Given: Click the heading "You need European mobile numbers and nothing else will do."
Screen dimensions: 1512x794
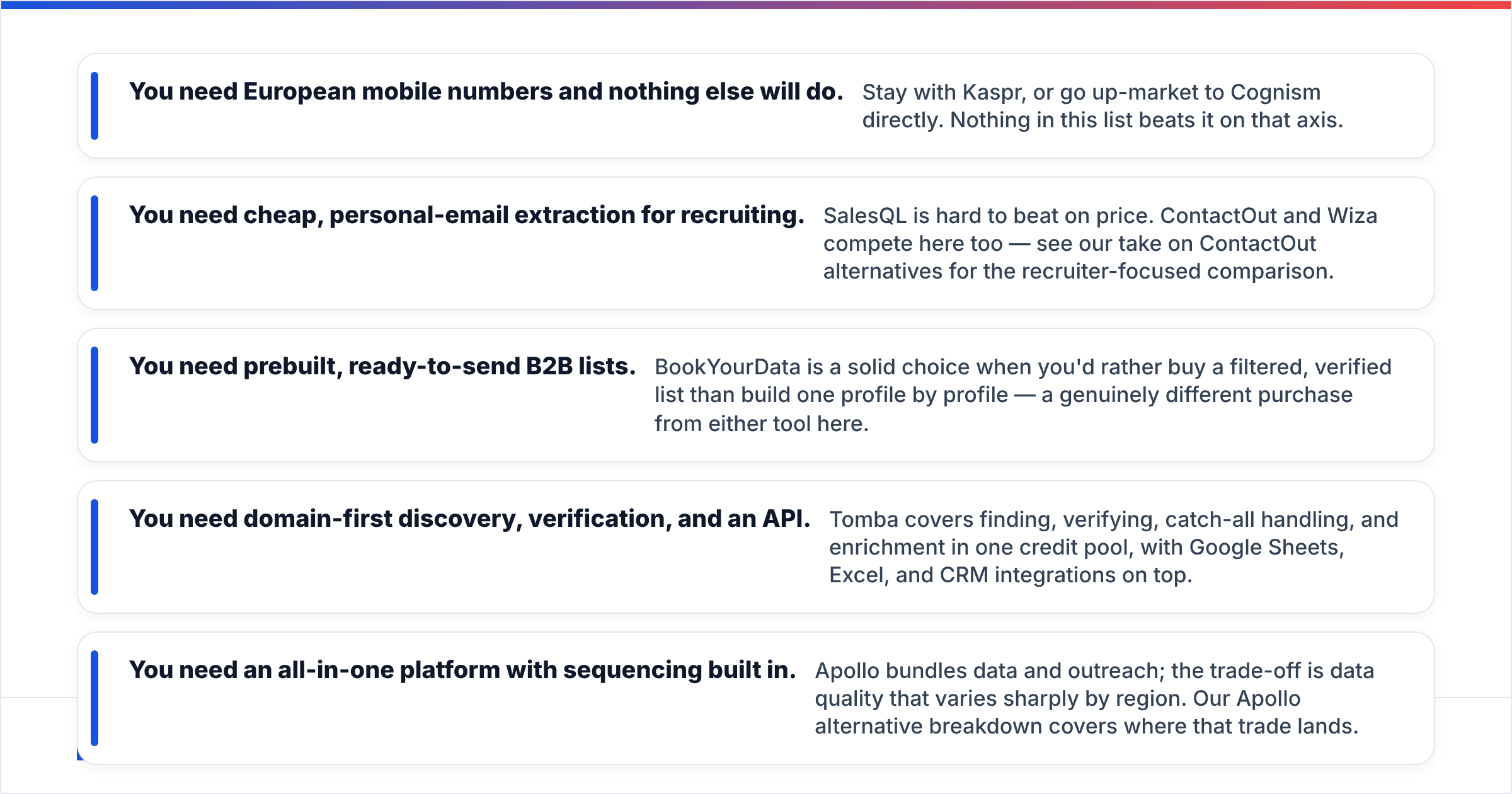Looking at the screenshot, I should coord(486,92).
